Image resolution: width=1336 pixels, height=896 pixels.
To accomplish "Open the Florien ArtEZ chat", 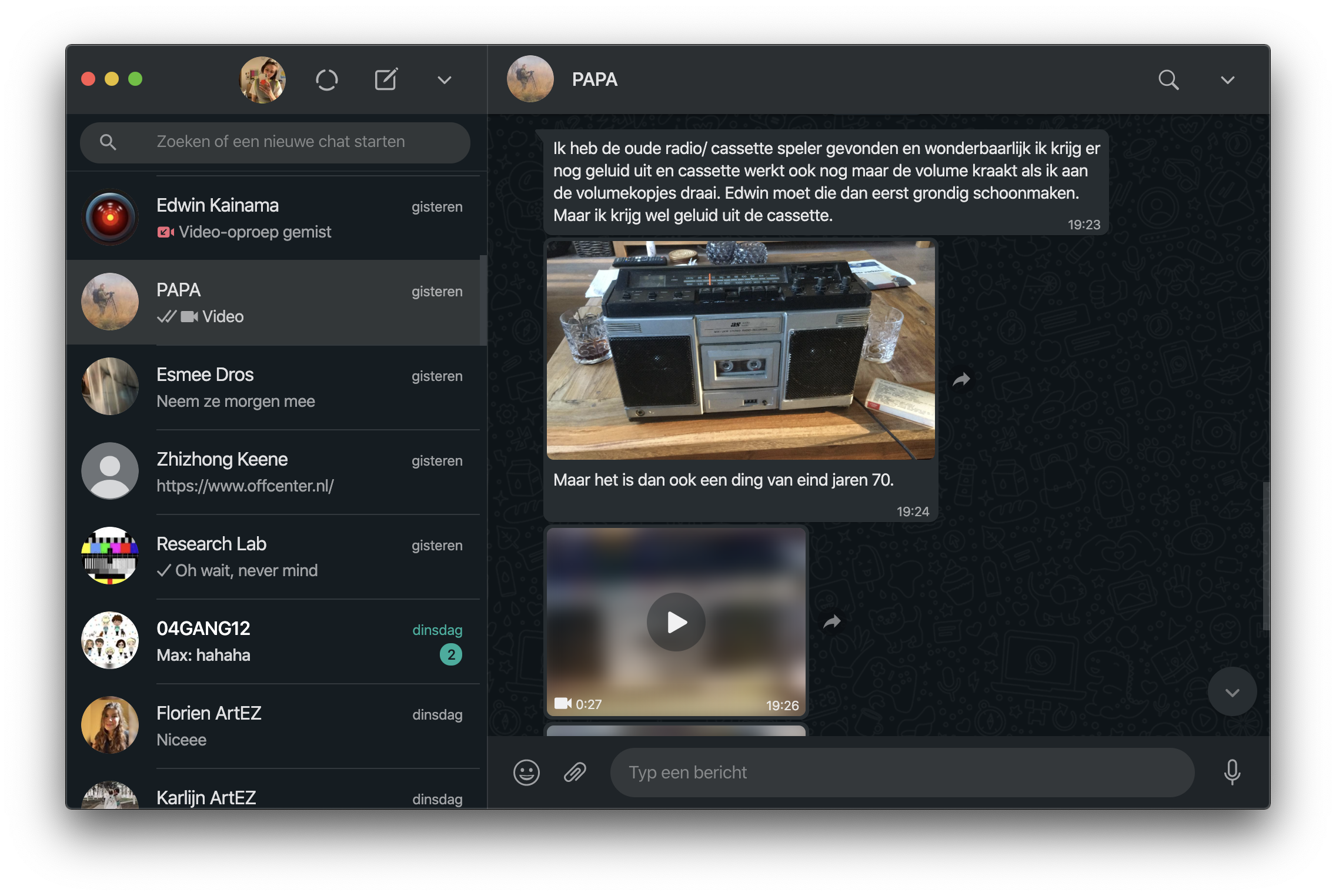I will click(x=273, y=726).
